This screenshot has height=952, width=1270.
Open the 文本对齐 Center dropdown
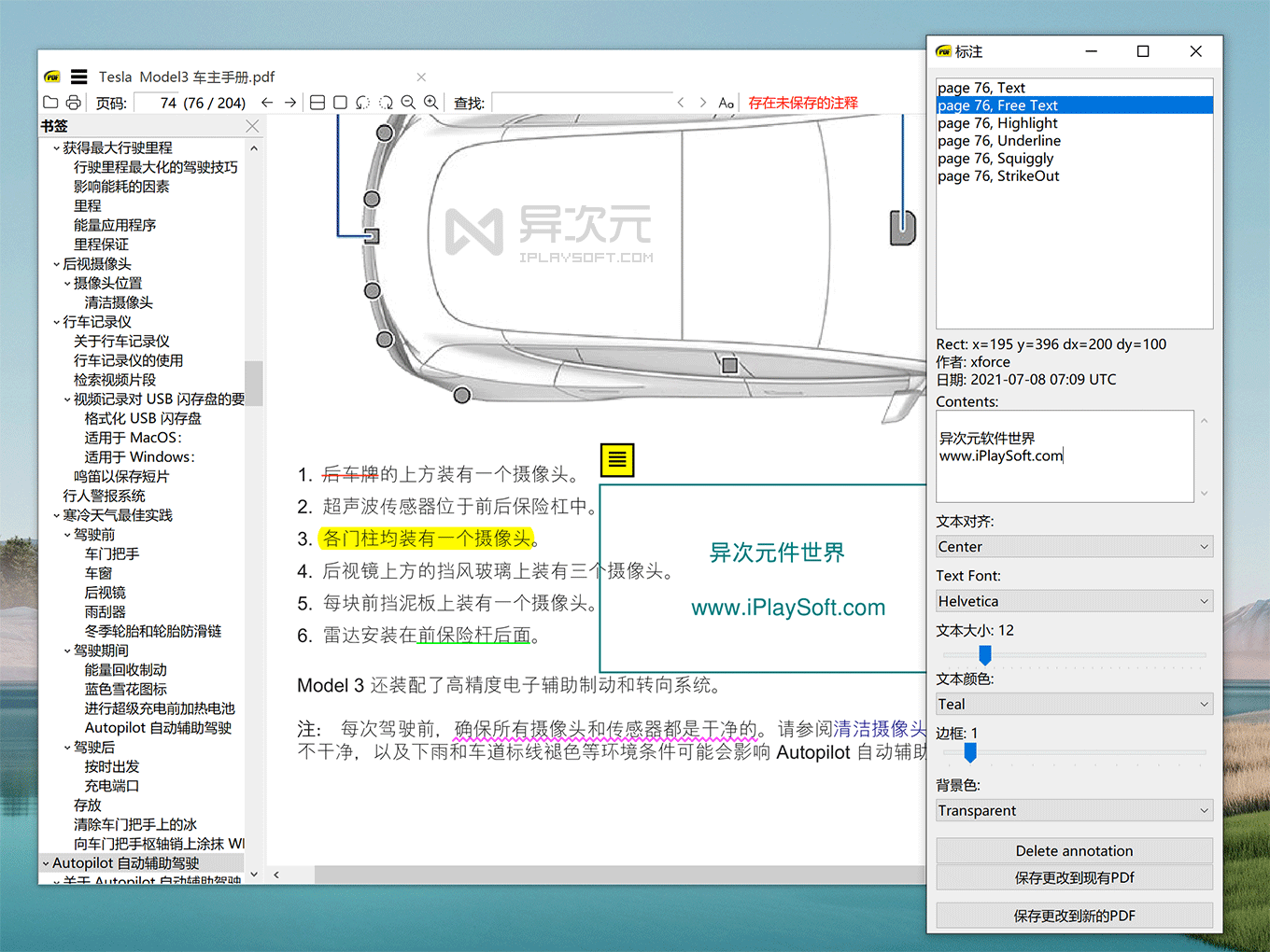tap(1074, 547)
